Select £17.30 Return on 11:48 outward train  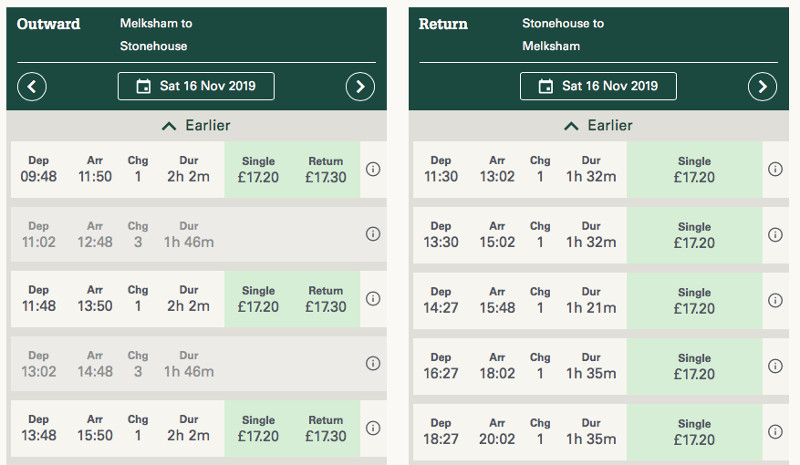pos(326,299)
